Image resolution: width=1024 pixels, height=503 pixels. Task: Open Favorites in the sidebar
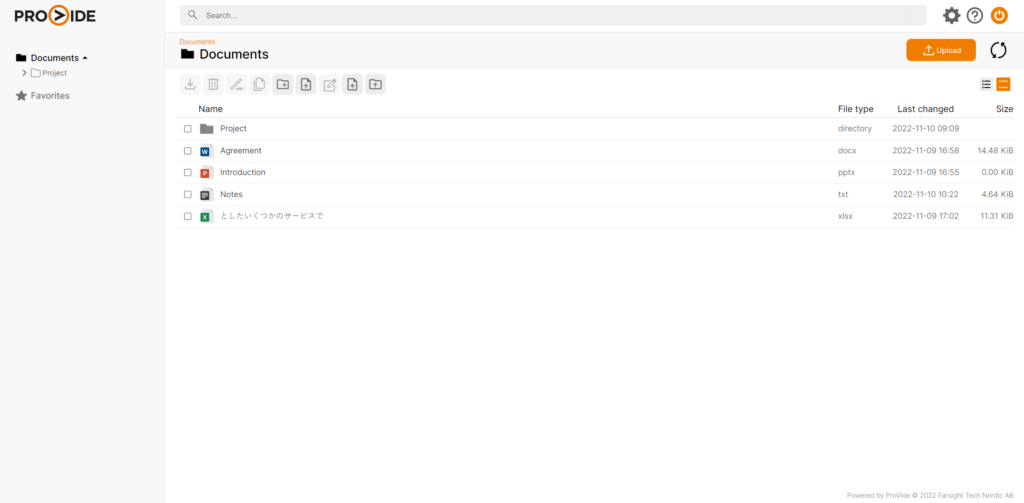coord(50,96)
